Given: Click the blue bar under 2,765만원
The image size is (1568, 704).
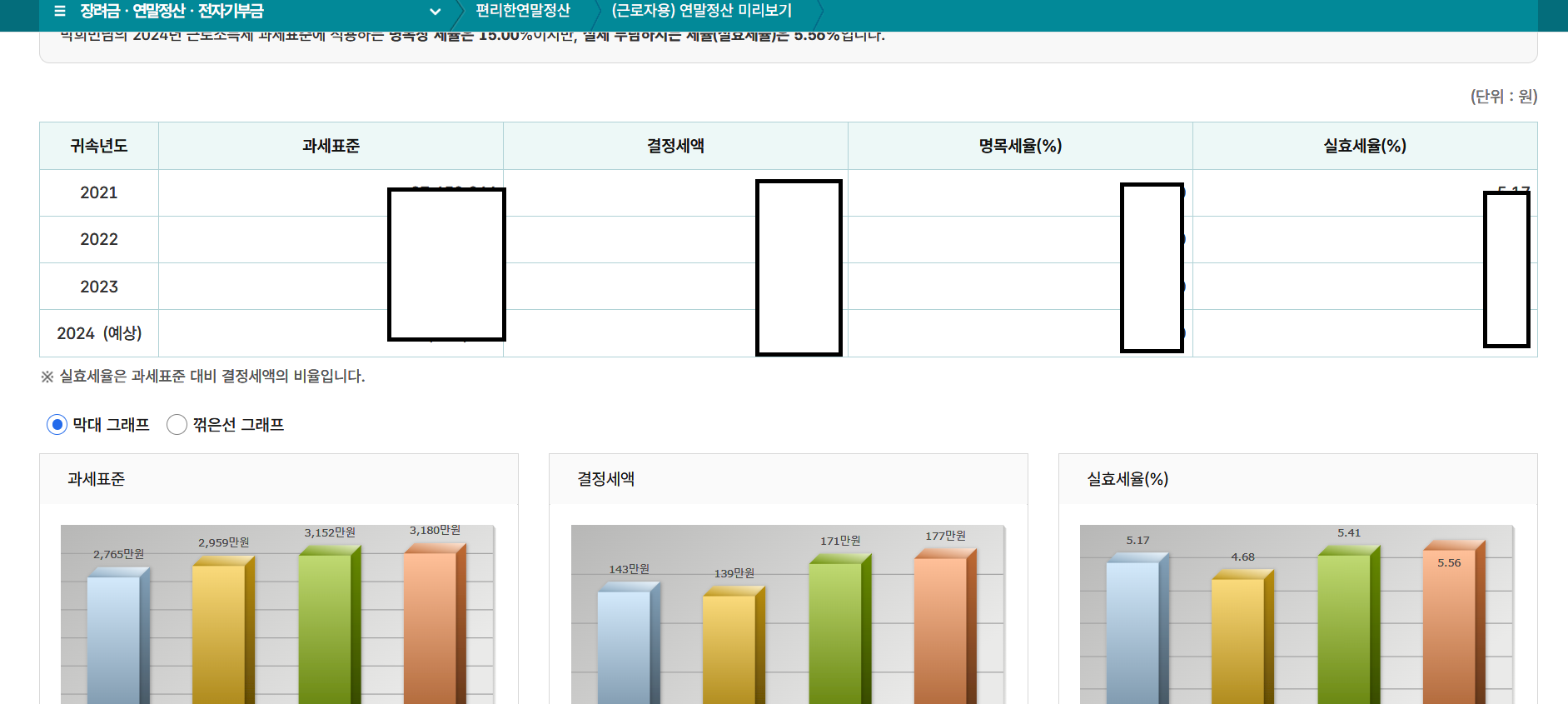Looking at the screenshot, I should click(118, 637).
